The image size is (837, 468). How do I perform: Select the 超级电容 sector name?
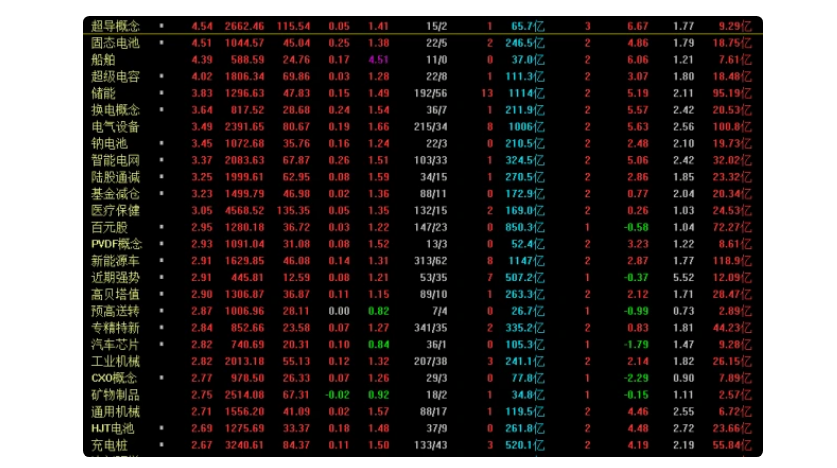tap(115, 76)
